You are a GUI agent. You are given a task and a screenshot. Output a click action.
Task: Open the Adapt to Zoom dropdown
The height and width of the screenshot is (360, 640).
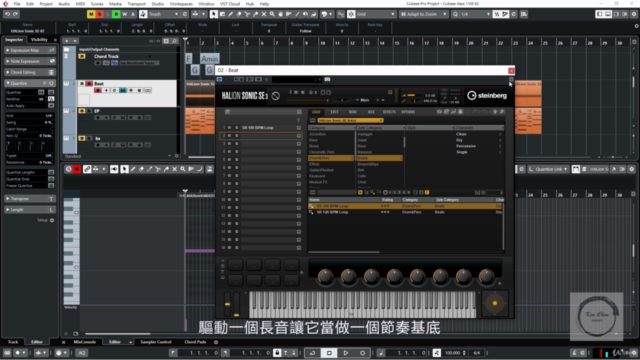pyautogui.click(x=424, y=14)
